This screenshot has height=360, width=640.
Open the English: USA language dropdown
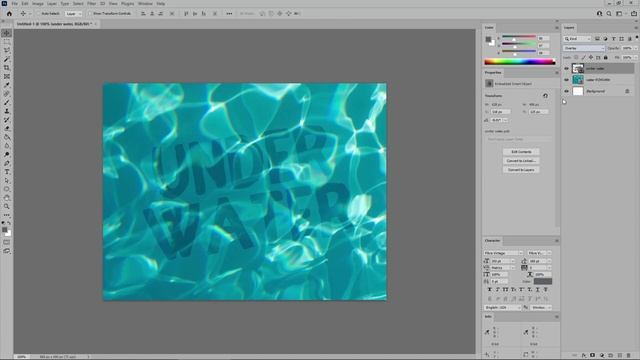click(502, 307)
